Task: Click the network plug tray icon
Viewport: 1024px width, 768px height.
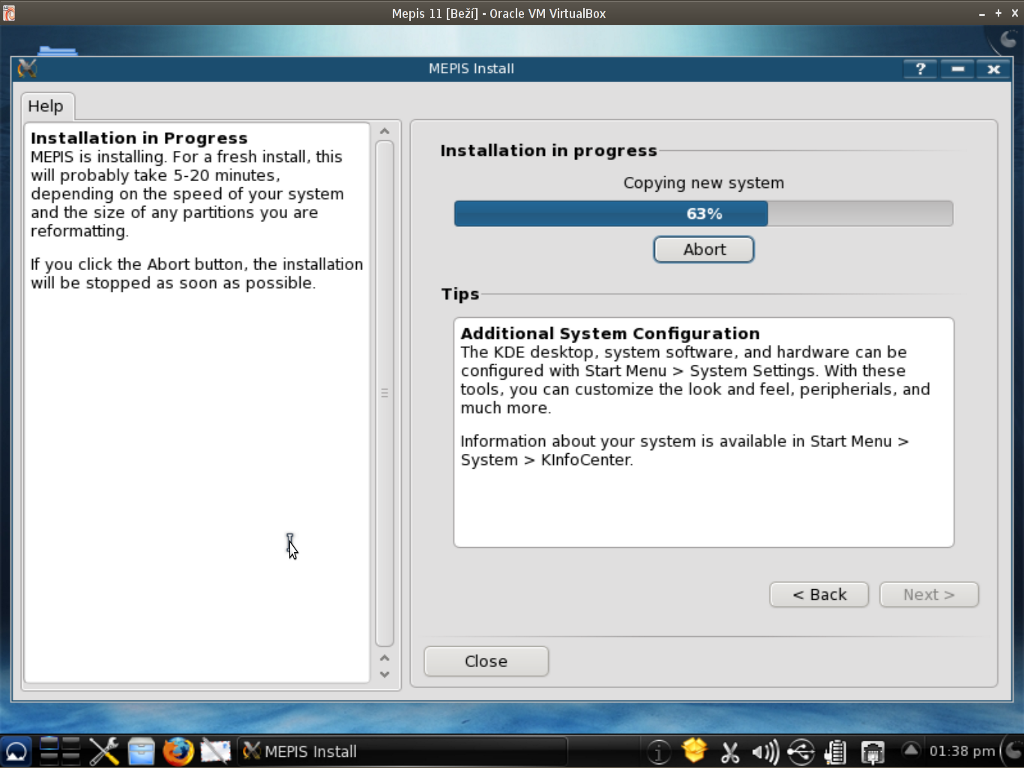Action: (872, 752)
